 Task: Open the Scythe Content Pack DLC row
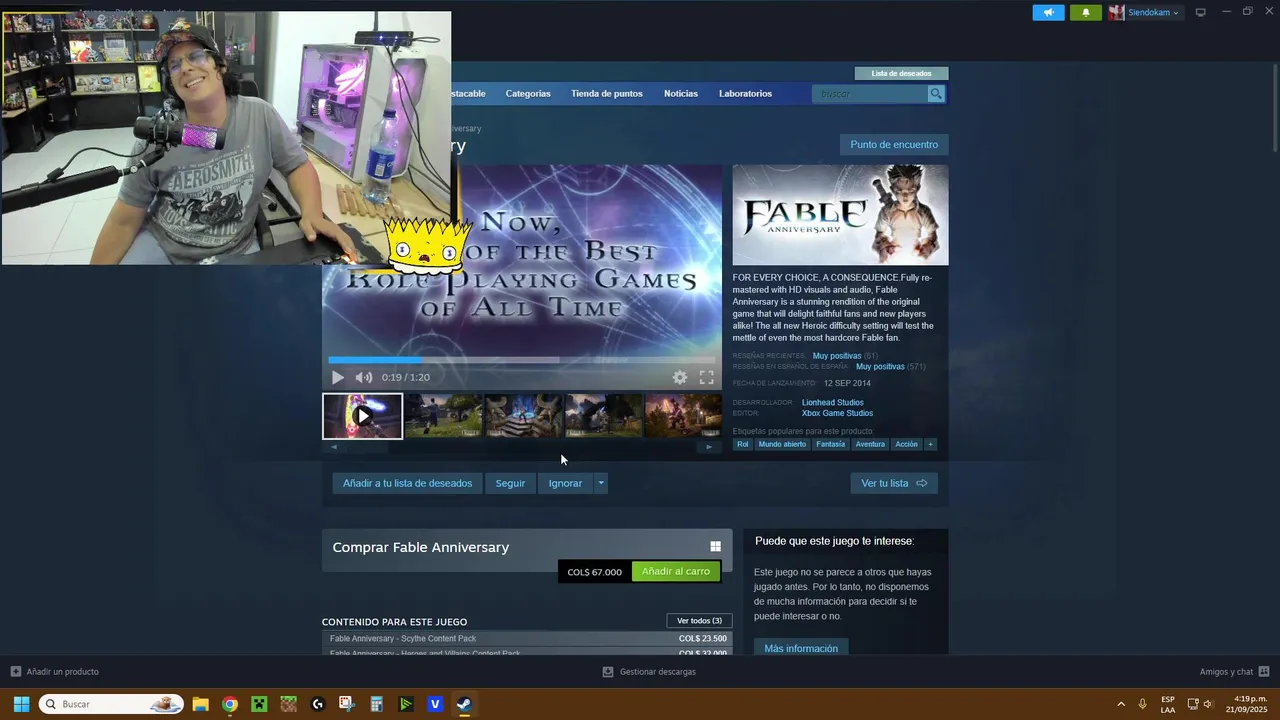click(x=527, y=639)
